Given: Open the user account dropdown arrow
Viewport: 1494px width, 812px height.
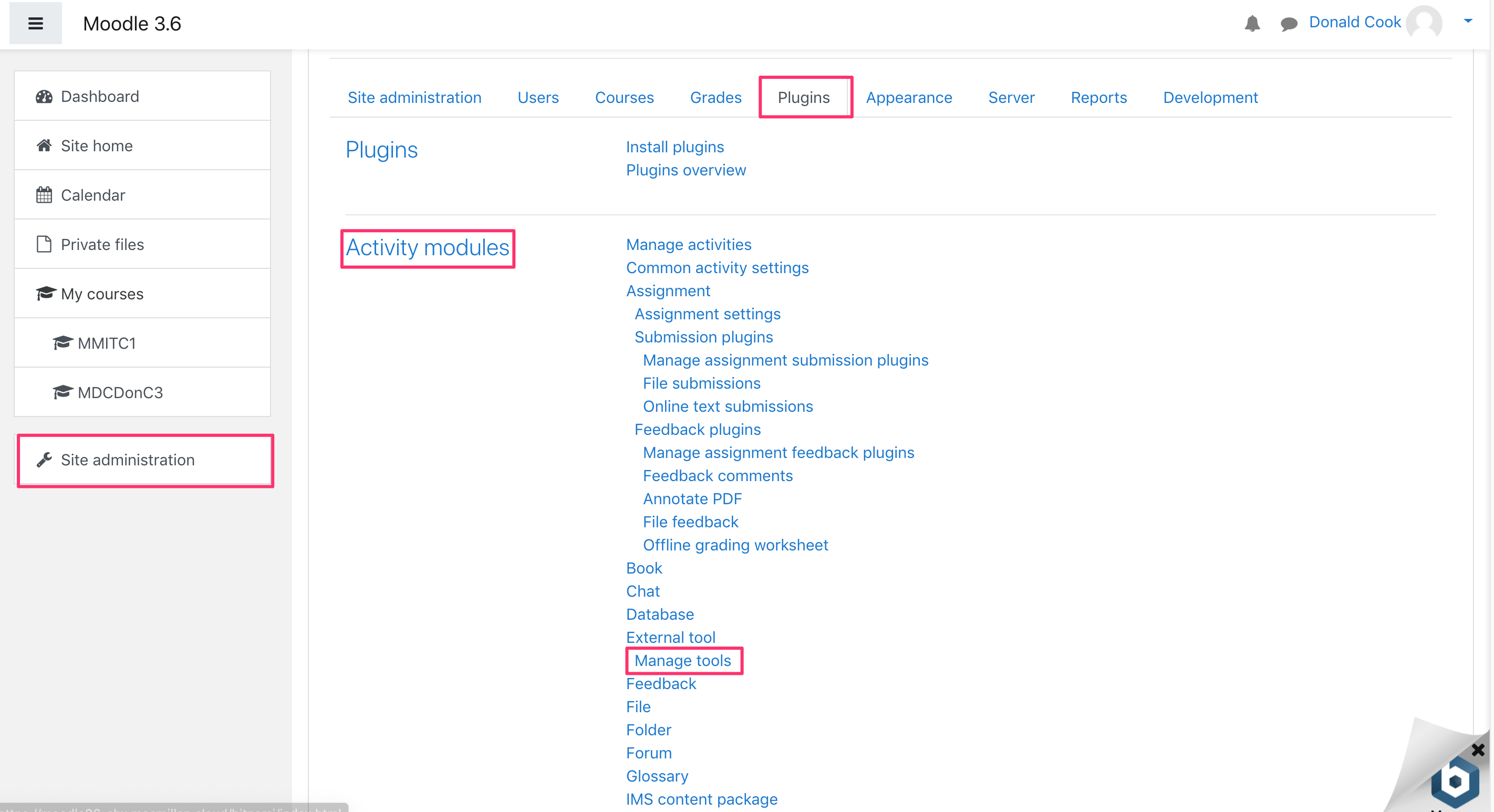Looking at the screenshot, I should tap(1468, 20).
